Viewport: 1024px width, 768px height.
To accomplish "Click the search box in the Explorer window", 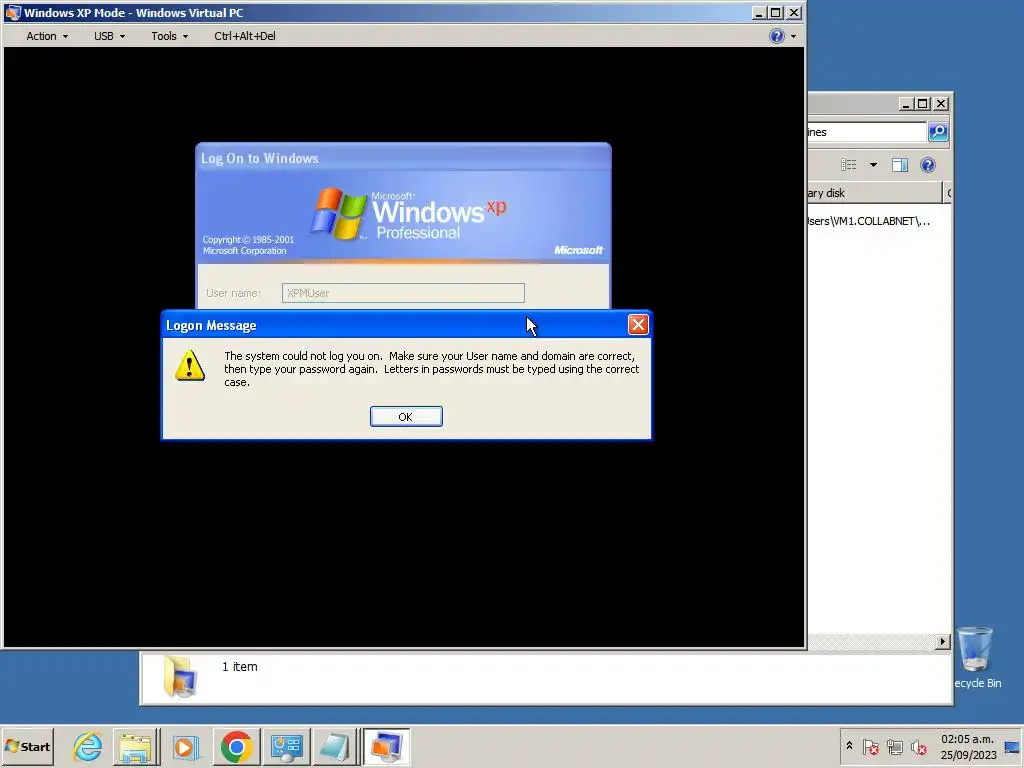I will [x=867, y=132].
